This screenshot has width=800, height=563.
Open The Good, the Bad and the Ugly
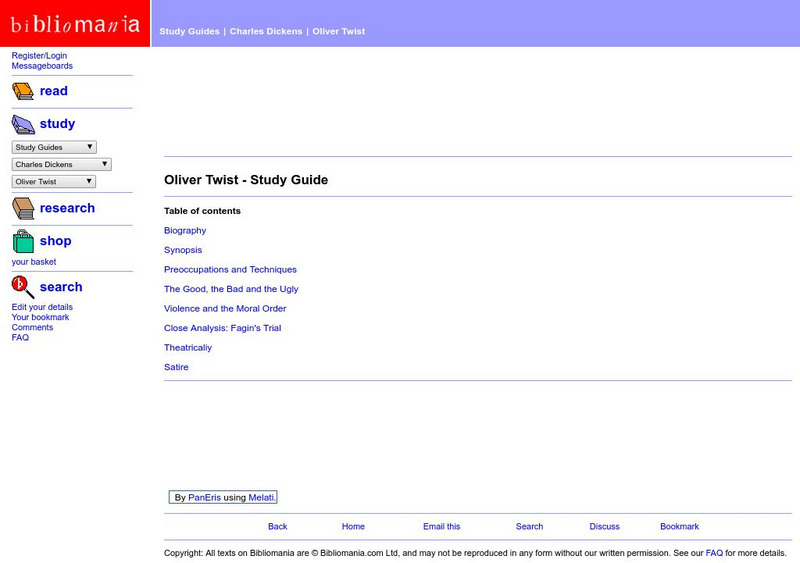tap(231, 288)
